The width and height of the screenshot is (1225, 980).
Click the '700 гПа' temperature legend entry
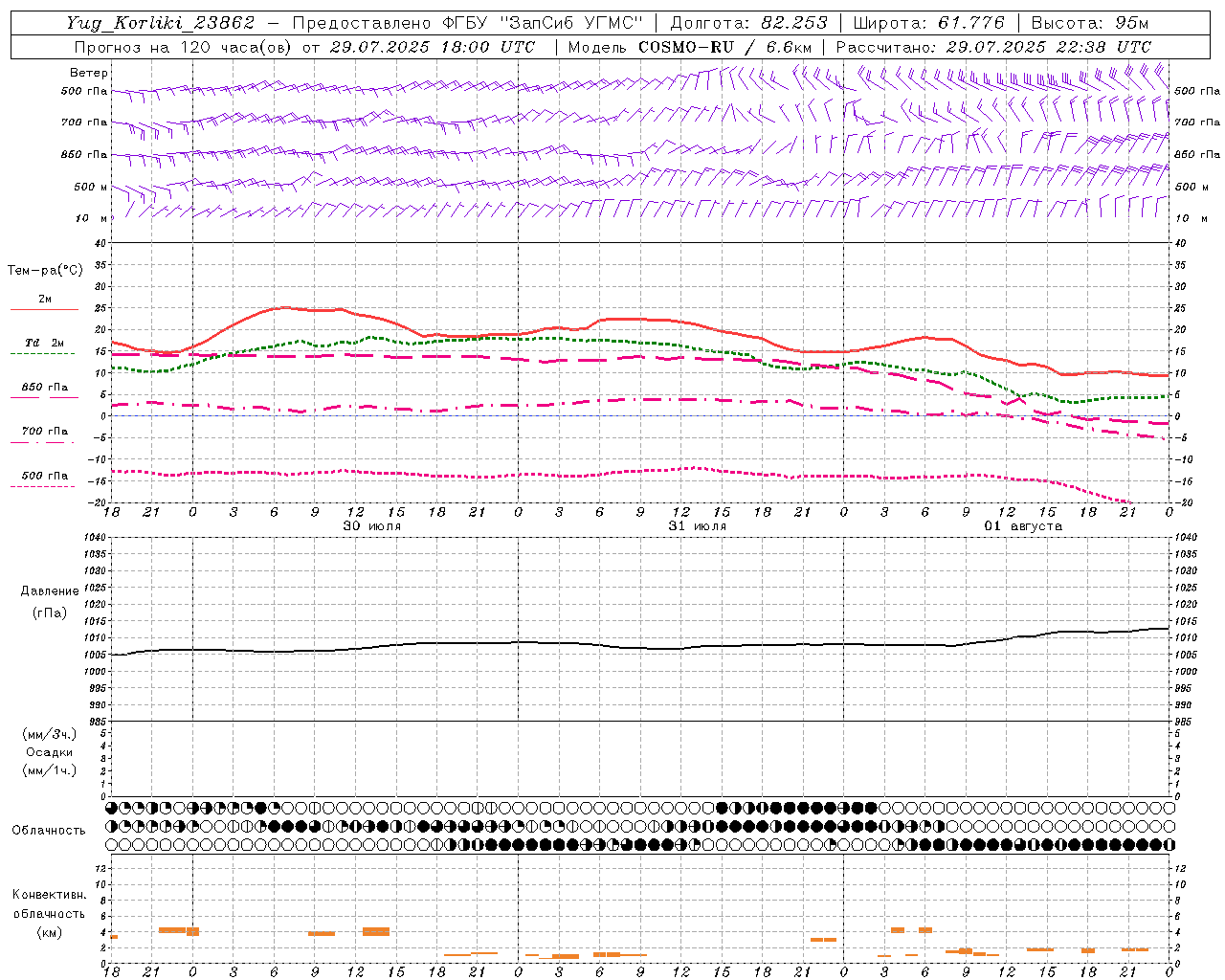[45, 431]
